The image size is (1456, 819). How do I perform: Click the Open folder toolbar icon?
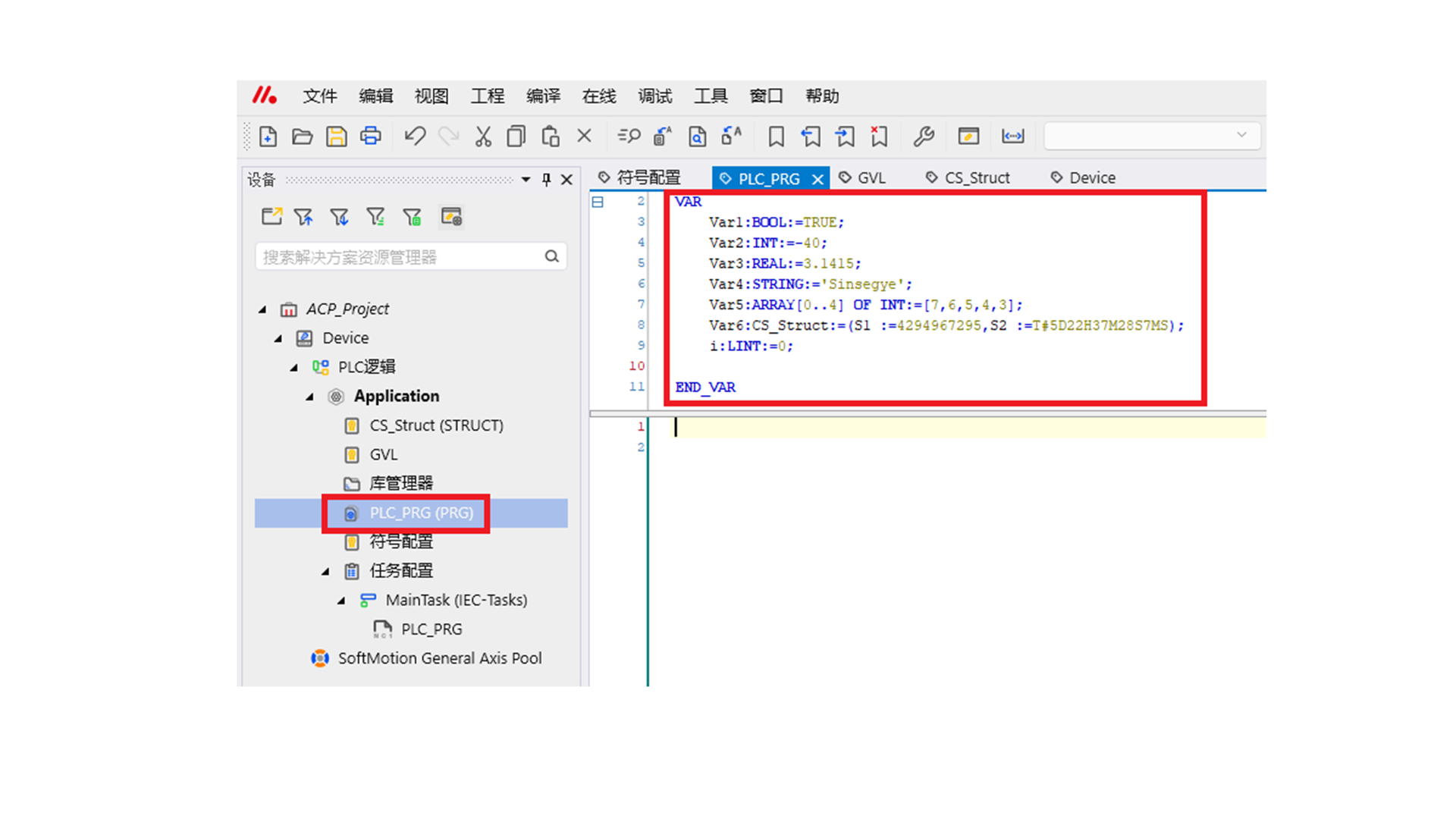pos(302,136)
